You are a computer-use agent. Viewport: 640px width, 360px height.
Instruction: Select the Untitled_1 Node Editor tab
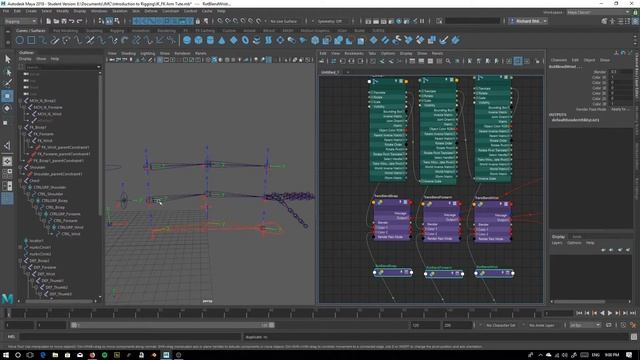click(330, 72)
